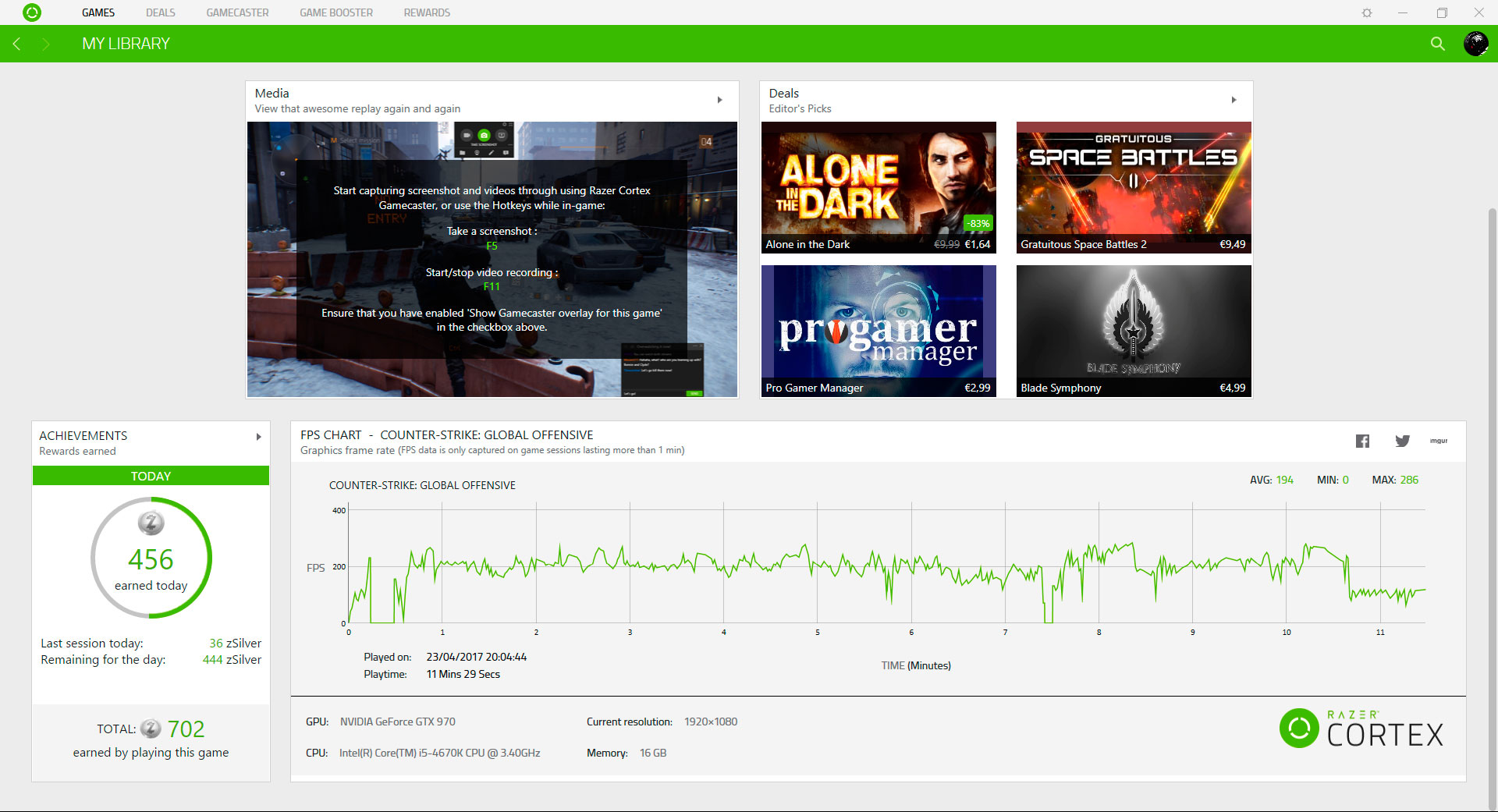Screen dimensions: 1498x812
Task: Go forward with the right arrow
Action: (x=45, y=44)
